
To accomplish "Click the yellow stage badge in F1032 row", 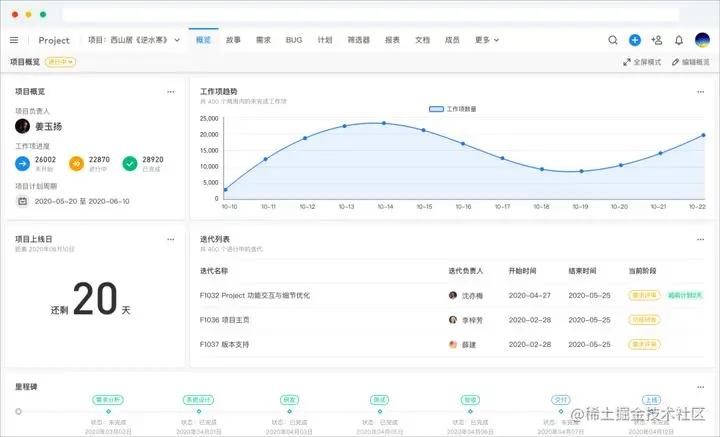I will [x=644, y=296].
